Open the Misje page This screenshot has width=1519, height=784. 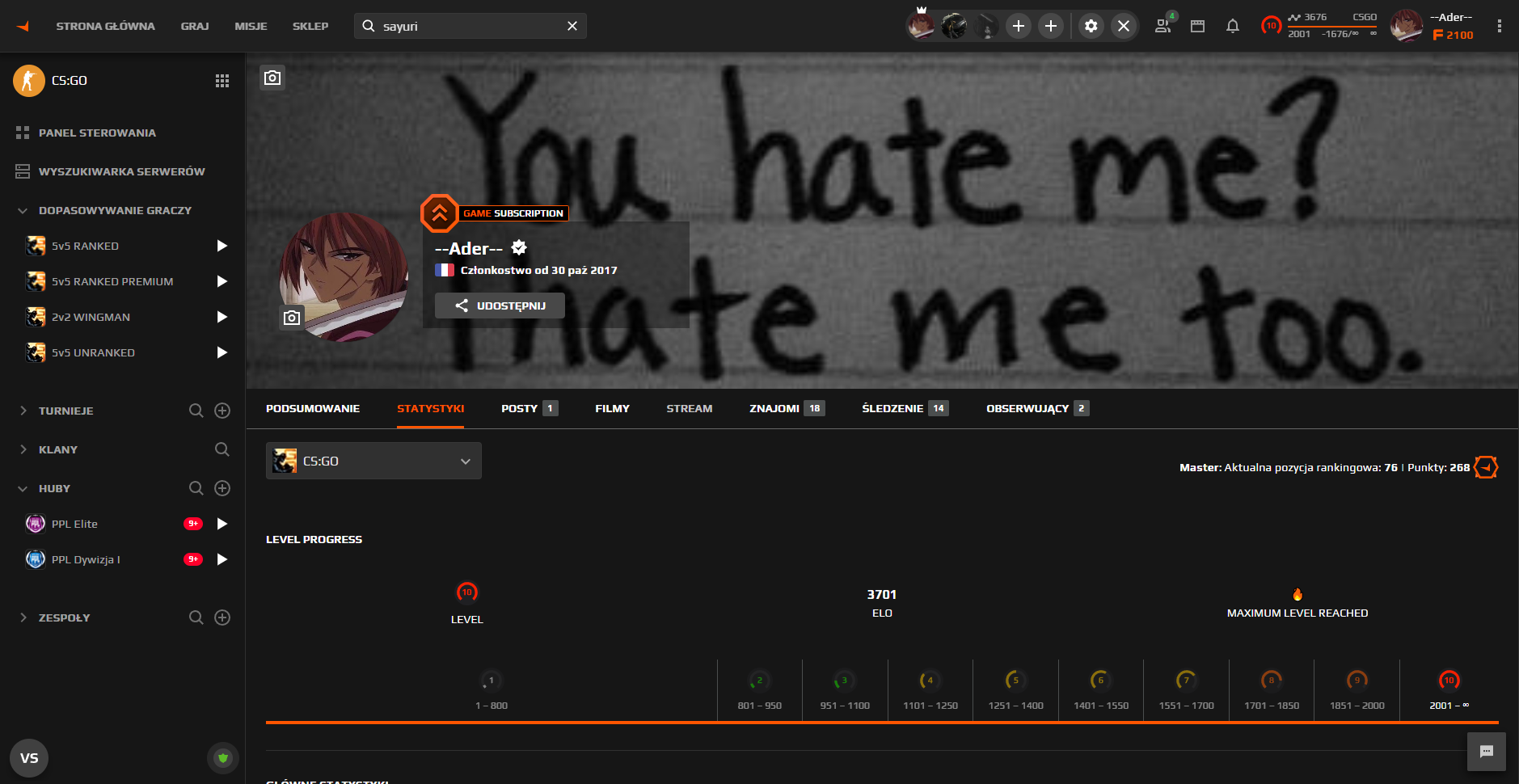(251, 26)
